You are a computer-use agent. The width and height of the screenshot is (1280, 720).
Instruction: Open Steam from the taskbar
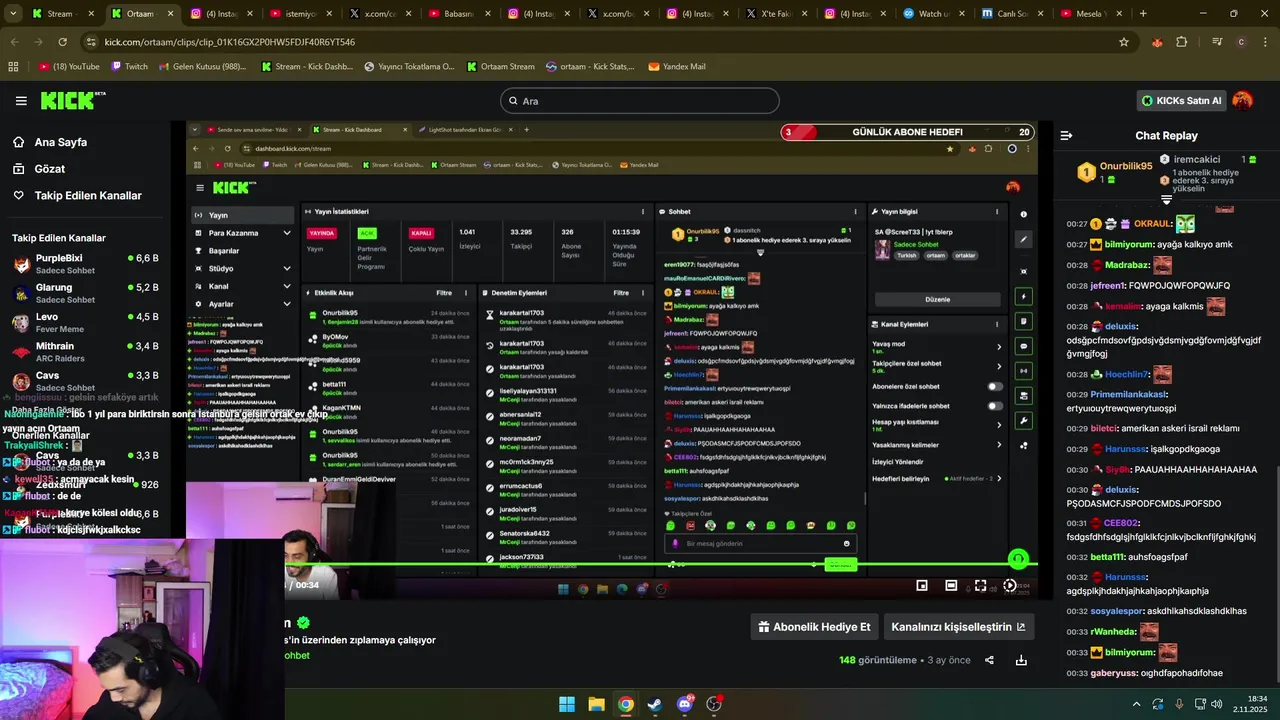click(655, 704)
